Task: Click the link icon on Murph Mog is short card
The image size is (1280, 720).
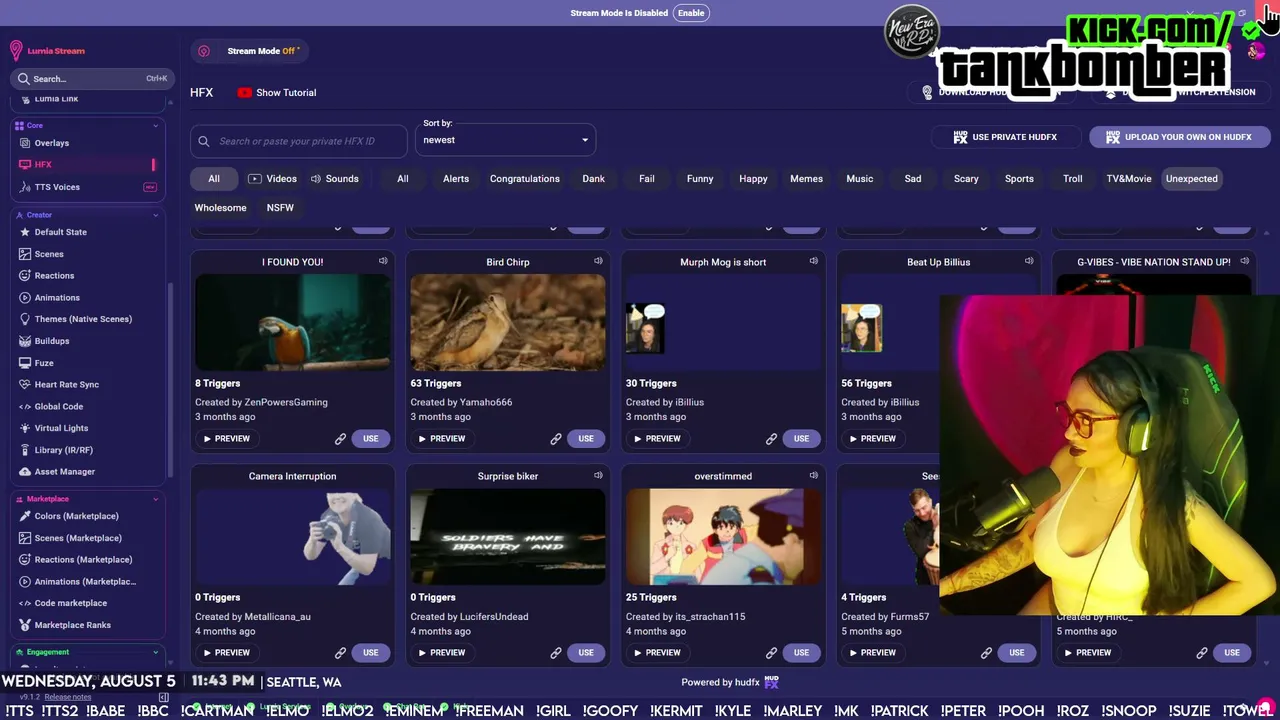Action: point(771,439)
